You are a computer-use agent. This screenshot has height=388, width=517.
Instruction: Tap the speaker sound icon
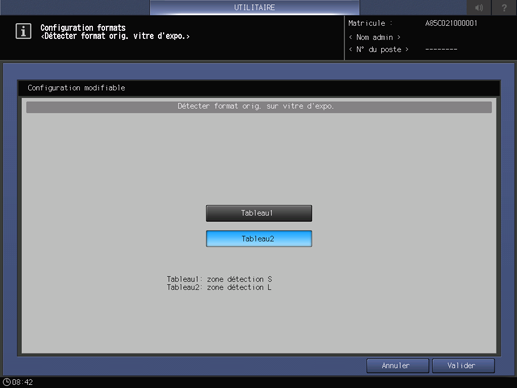click(x=479, y=7)
